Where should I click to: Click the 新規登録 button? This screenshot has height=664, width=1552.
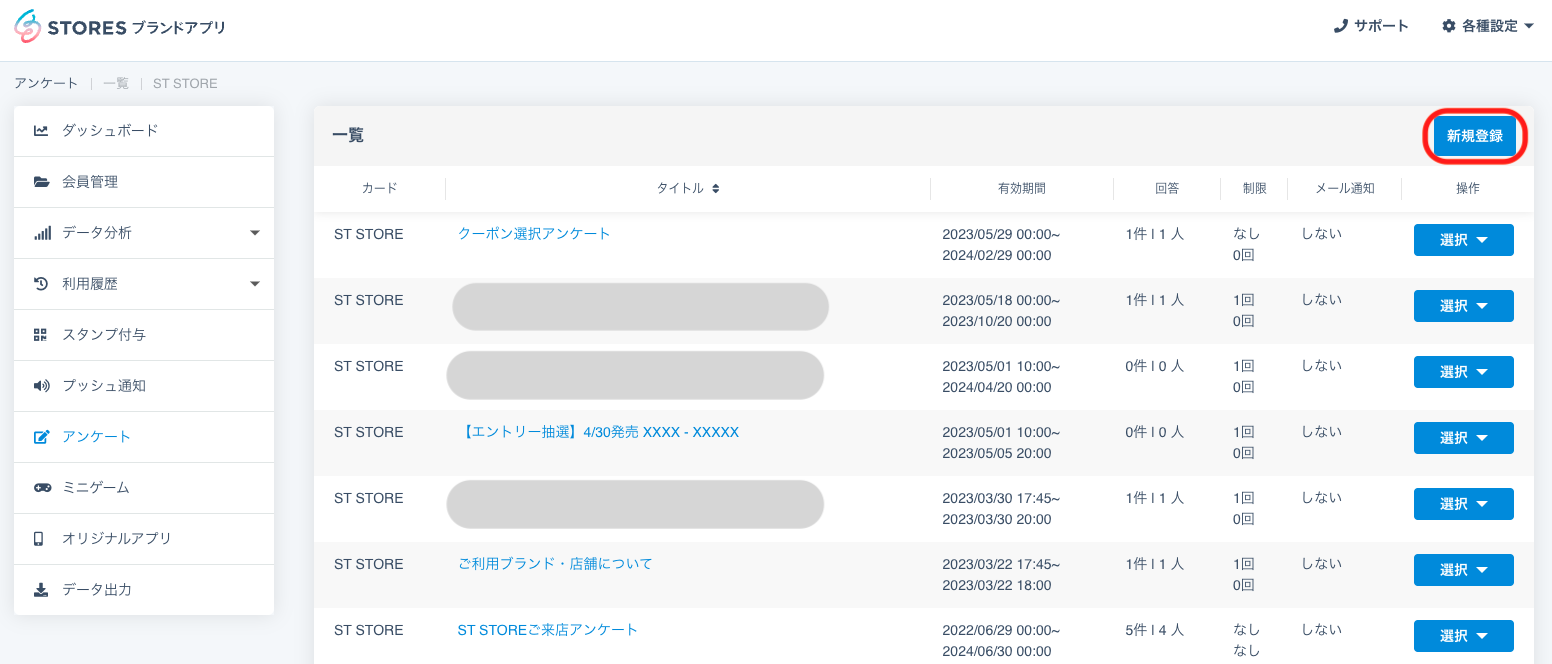1474,137
